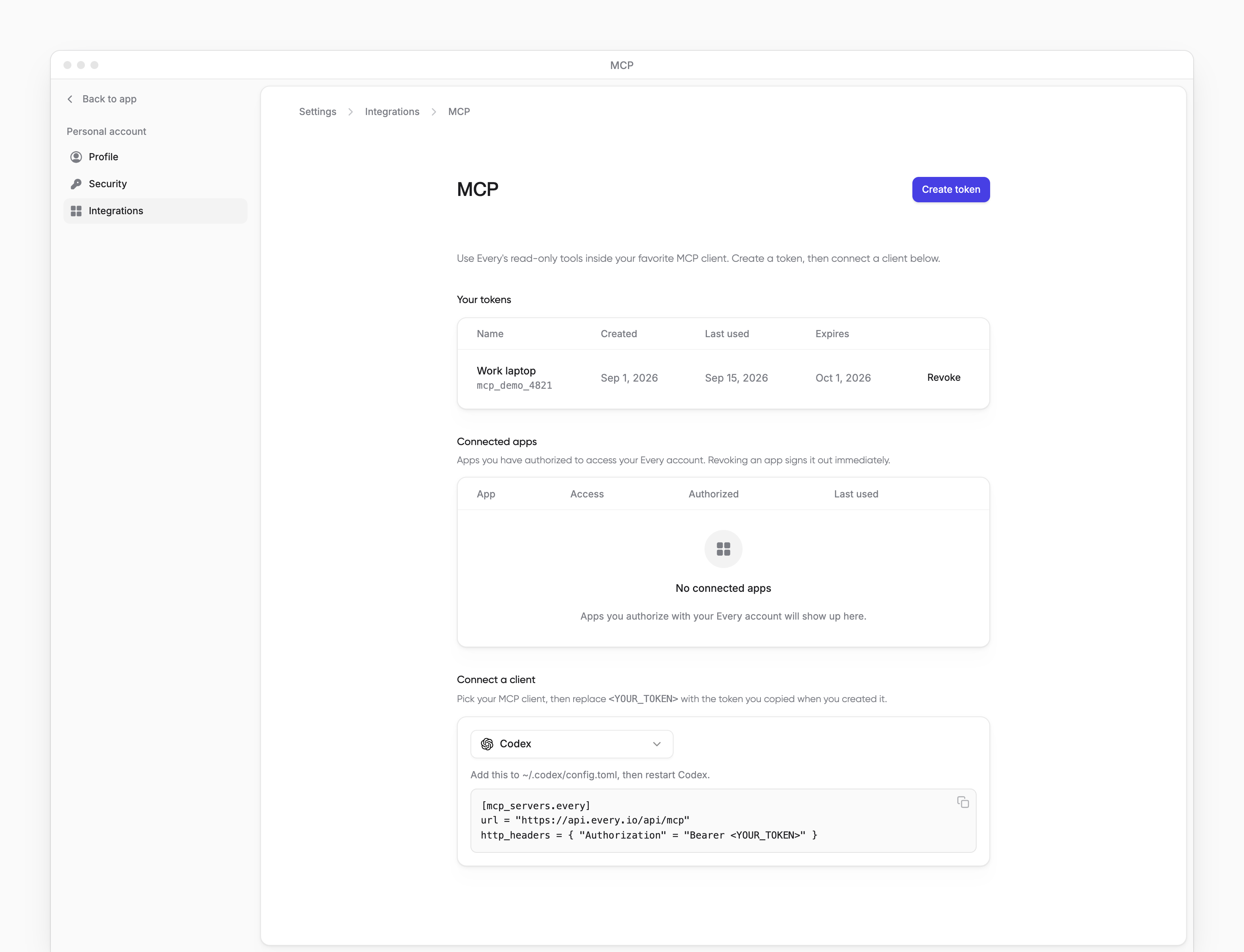Viewport: 1244px width, 952px height.
Task: Click the http_headers line in code block
Action: point(648,835)
